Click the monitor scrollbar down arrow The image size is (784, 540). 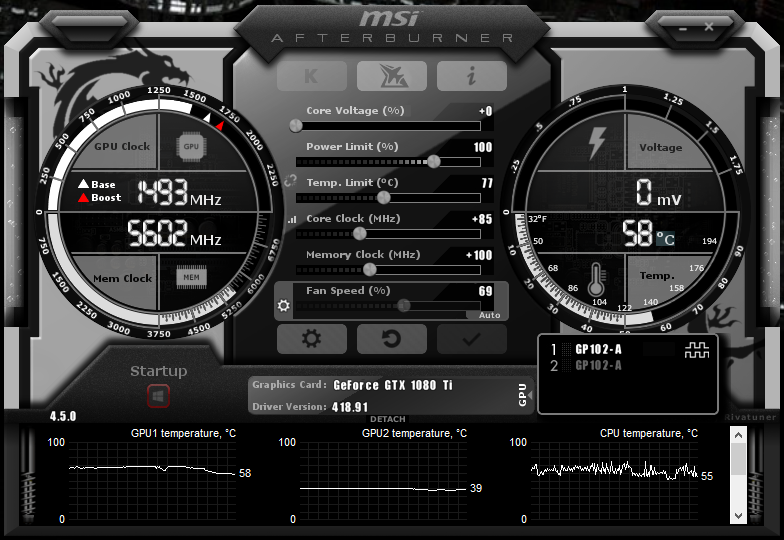(738, 516)
